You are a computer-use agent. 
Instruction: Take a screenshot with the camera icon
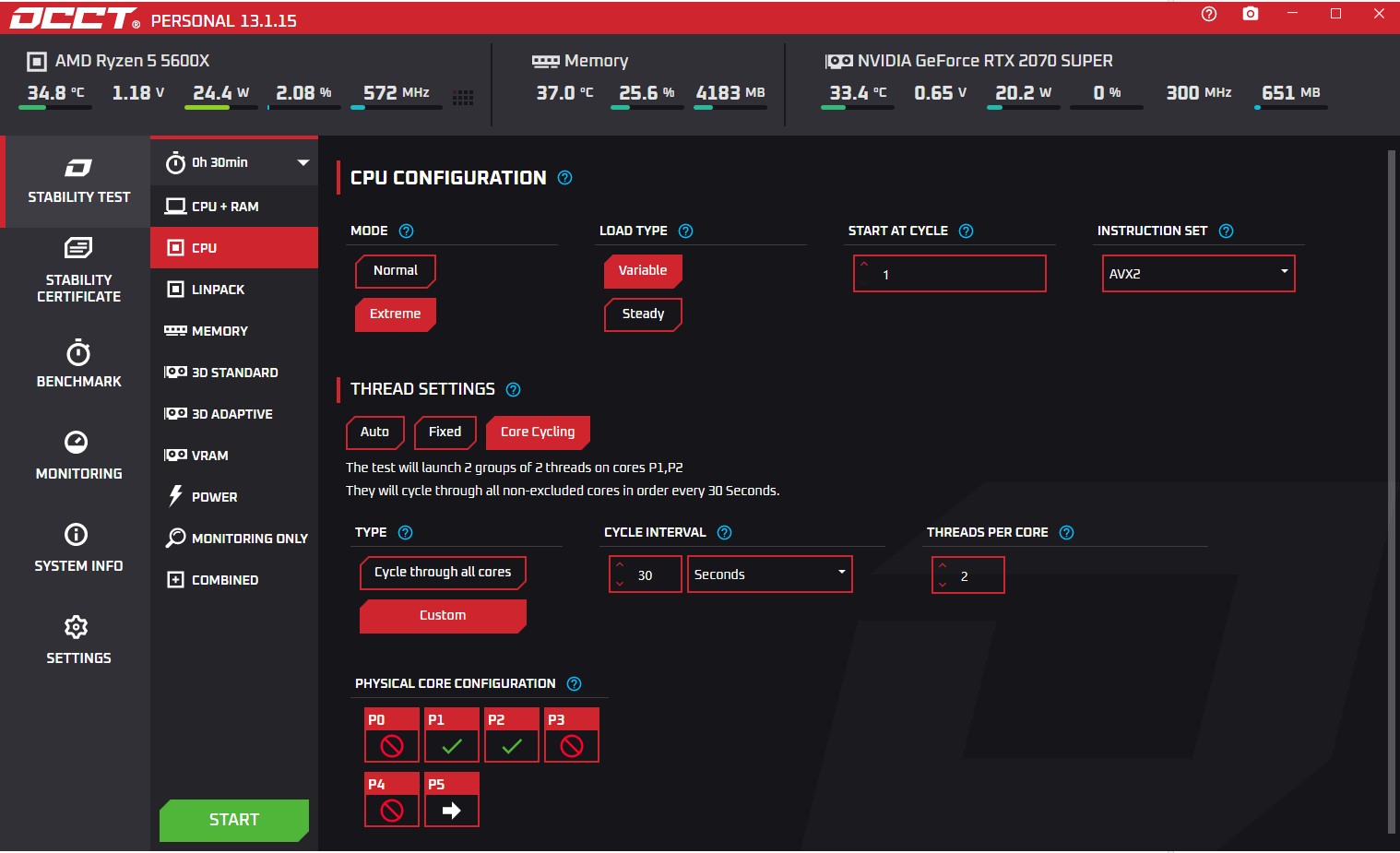(1251, 14)
